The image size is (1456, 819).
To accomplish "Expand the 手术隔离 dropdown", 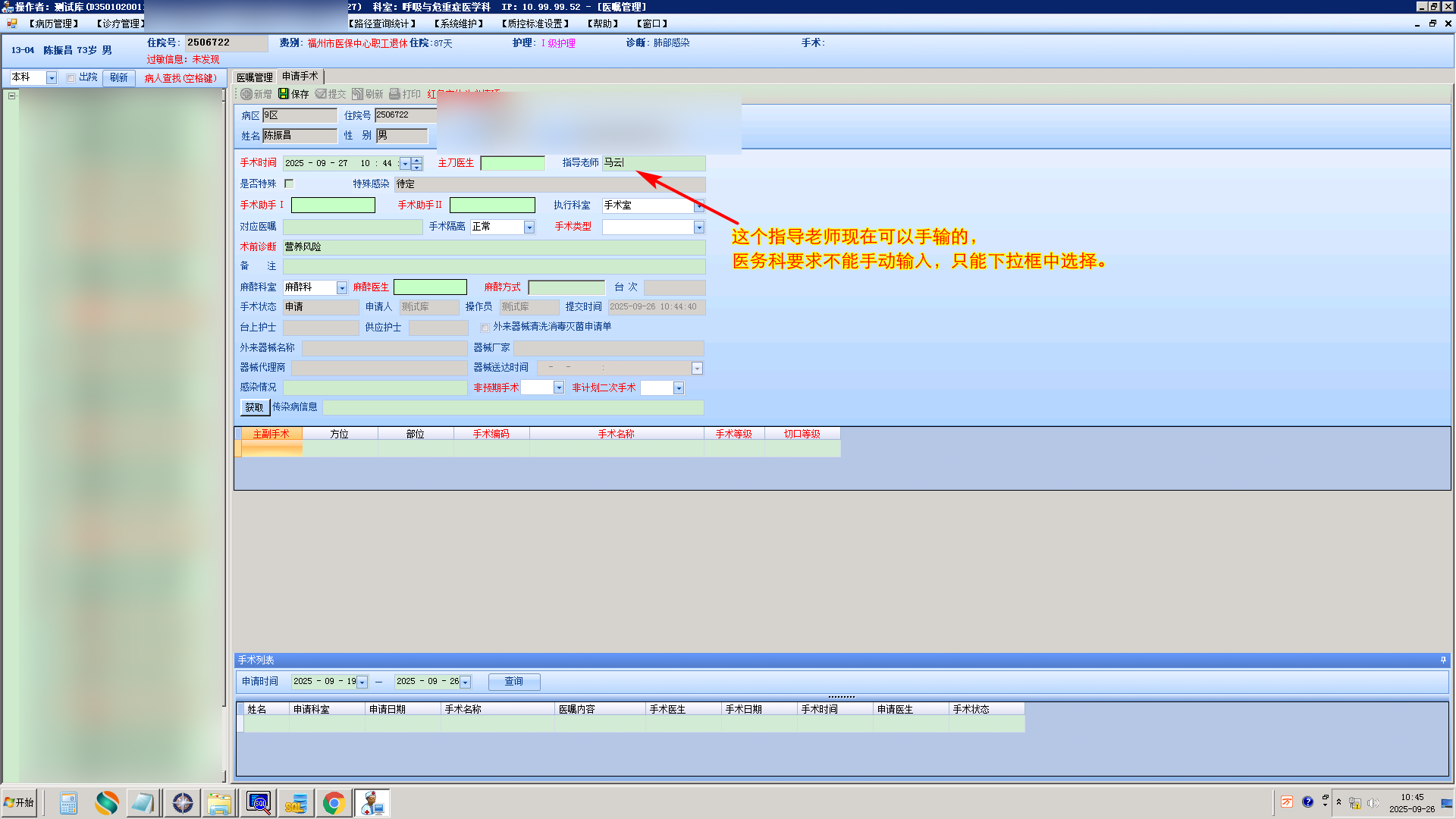I will pos(529,227).
